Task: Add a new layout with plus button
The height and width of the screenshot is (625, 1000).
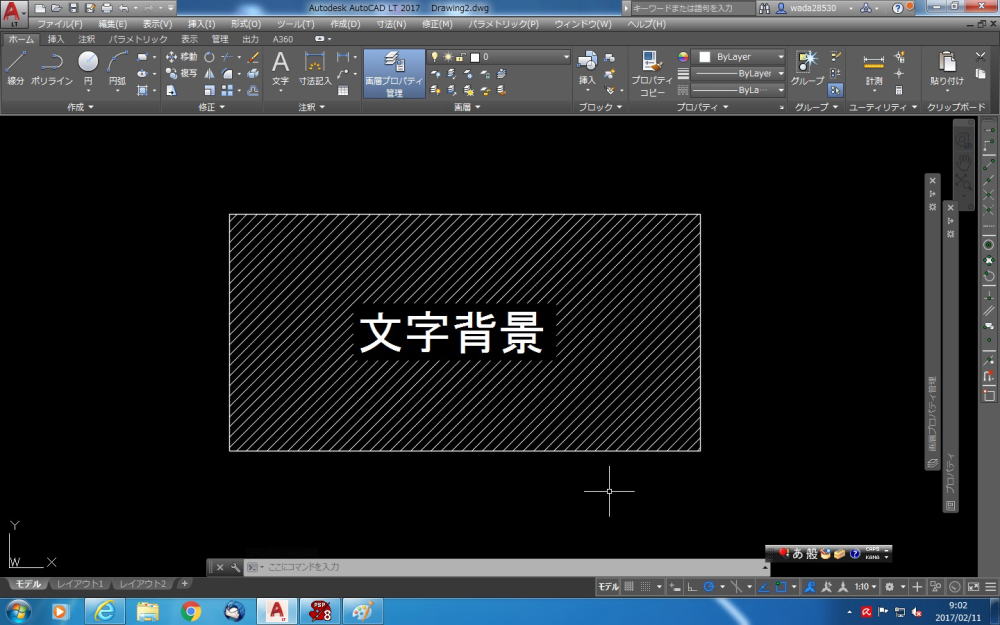Action: tap(184, 583)
